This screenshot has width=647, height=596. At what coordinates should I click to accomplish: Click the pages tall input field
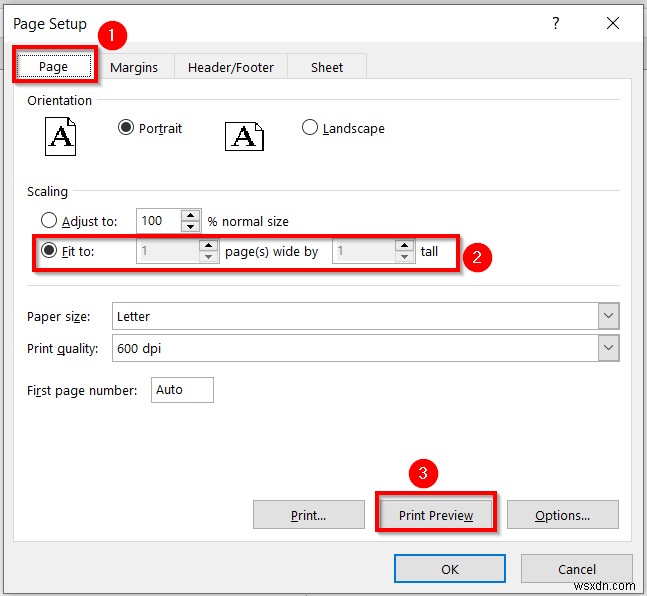pos(364,251)
